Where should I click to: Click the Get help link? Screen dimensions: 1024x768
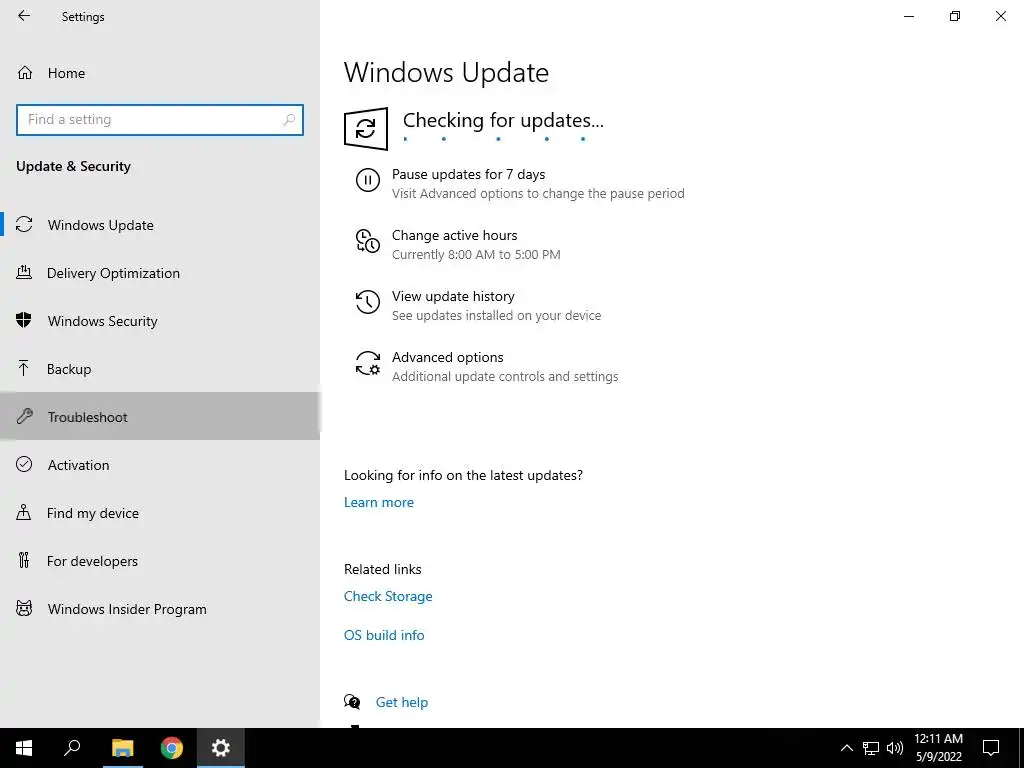pyautogui.click(x=402, y=702)
